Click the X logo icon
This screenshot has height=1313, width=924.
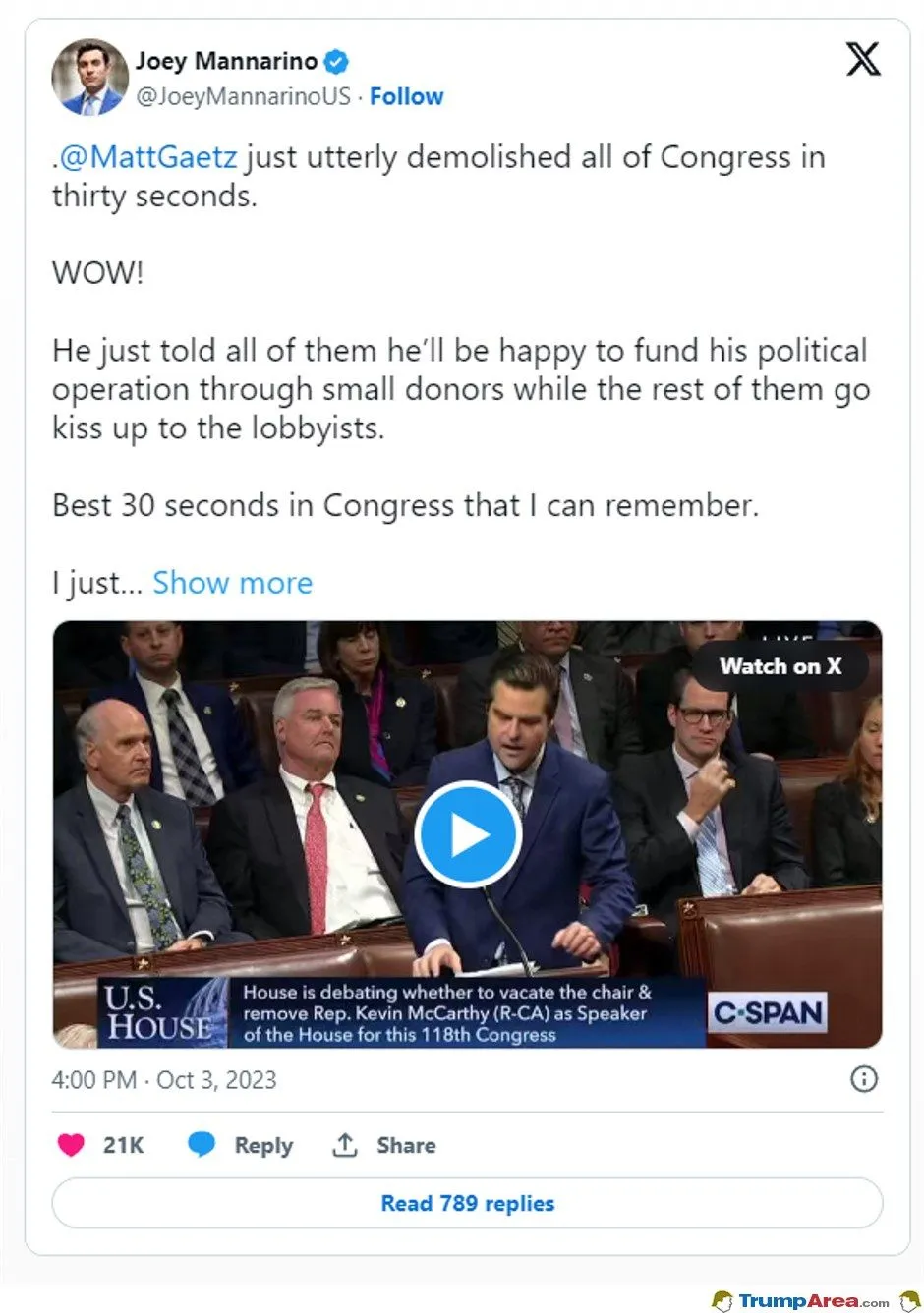pos(863,60)
